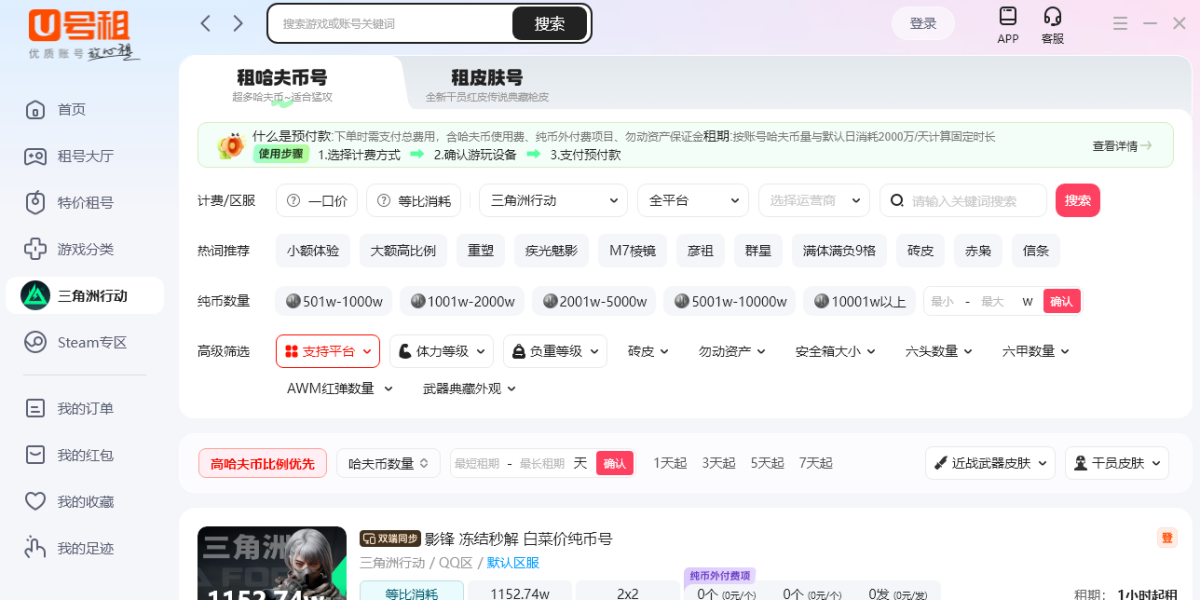This screenshot has height=600, width=1200.
Task: Open the 全平台 platform dropdown
Action: pyautogui.click(x=693, y=200)
